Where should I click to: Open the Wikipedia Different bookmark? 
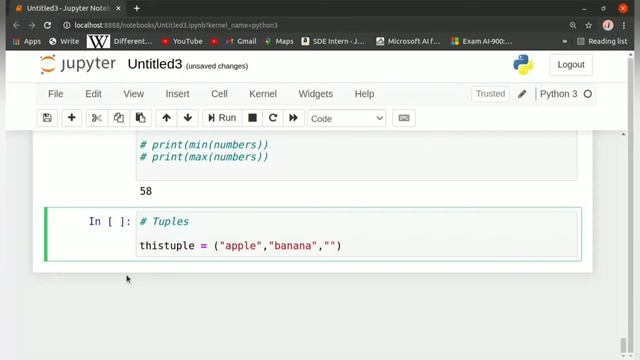(119, 41)
